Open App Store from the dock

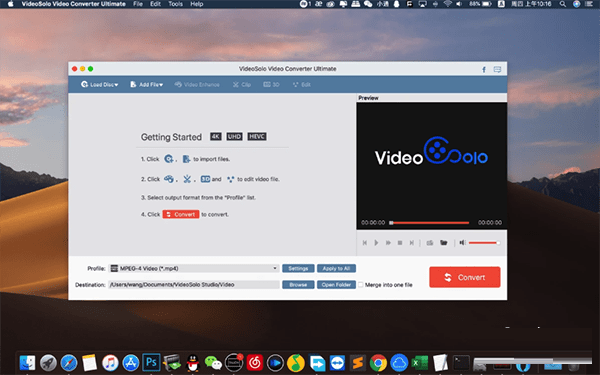tap(130, 362)
